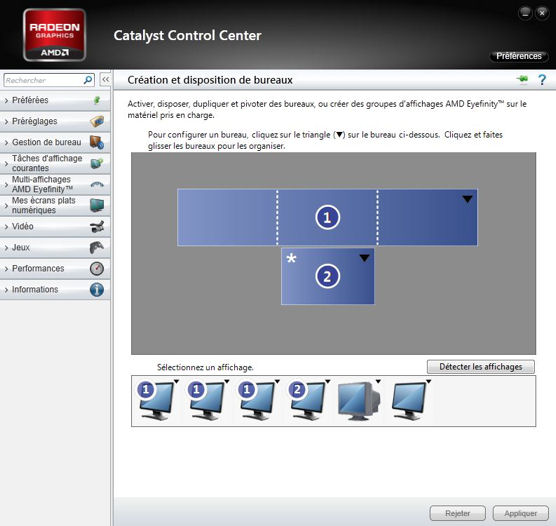Screen dimensions: 556x526
Task: Click the Performances gauge icon
Action: click(97, 268)
